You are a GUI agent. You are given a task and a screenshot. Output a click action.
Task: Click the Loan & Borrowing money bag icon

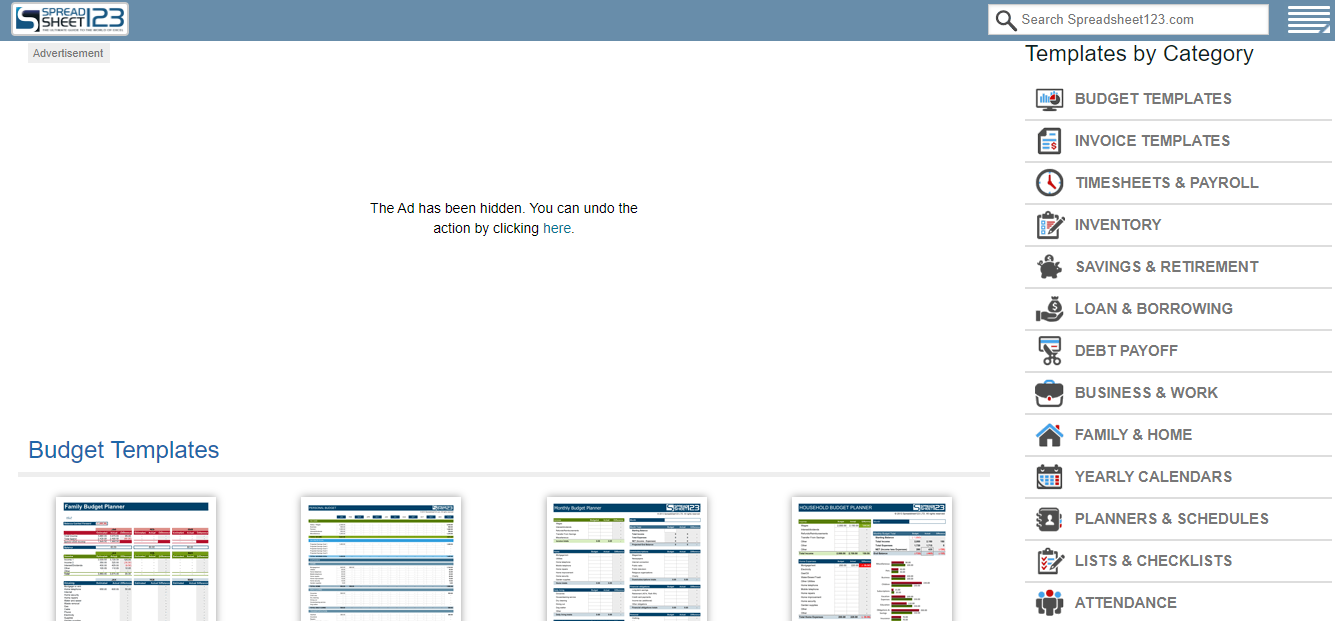tap(1049, 309)
